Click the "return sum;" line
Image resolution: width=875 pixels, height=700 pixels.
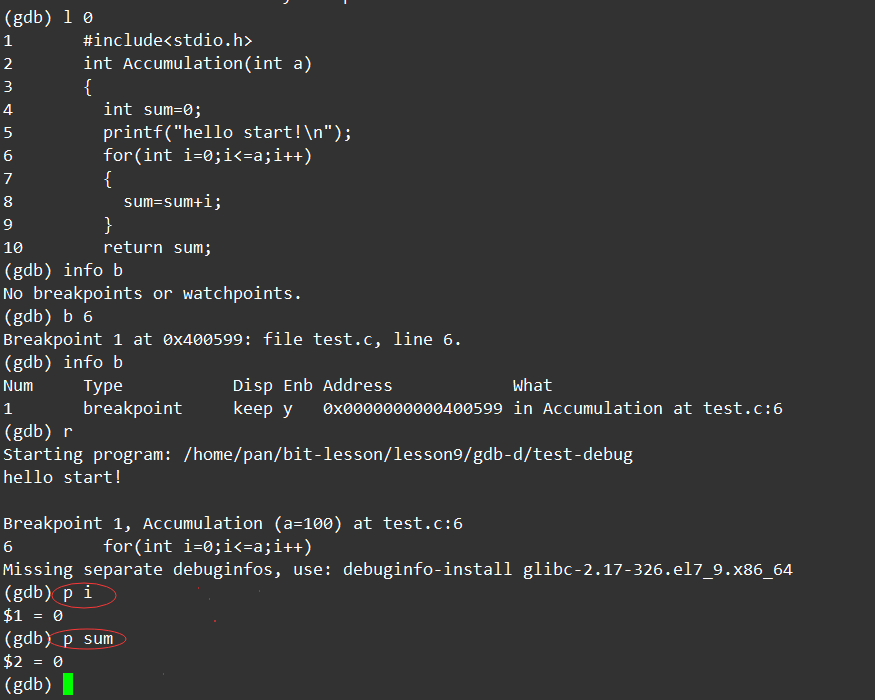(x=157, y=248)
